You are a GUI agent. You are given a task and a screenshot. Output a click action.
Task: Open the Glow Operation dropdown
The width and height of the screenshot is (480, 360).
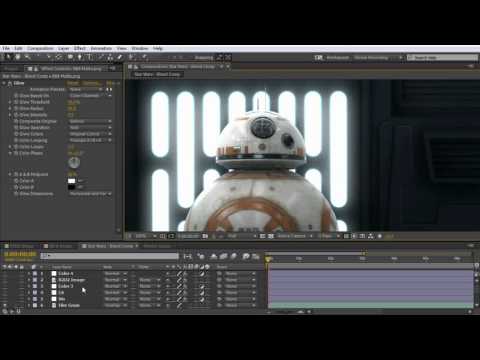tap(90, 128)
